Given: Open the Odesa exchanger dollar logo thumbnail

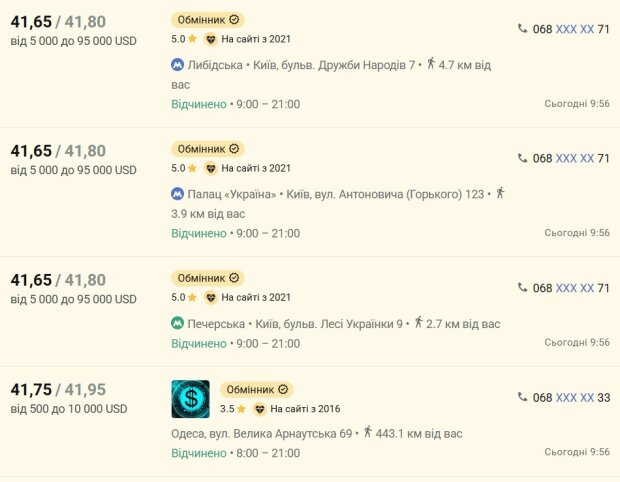Looking at the screenshot, I should coord(191,399).
